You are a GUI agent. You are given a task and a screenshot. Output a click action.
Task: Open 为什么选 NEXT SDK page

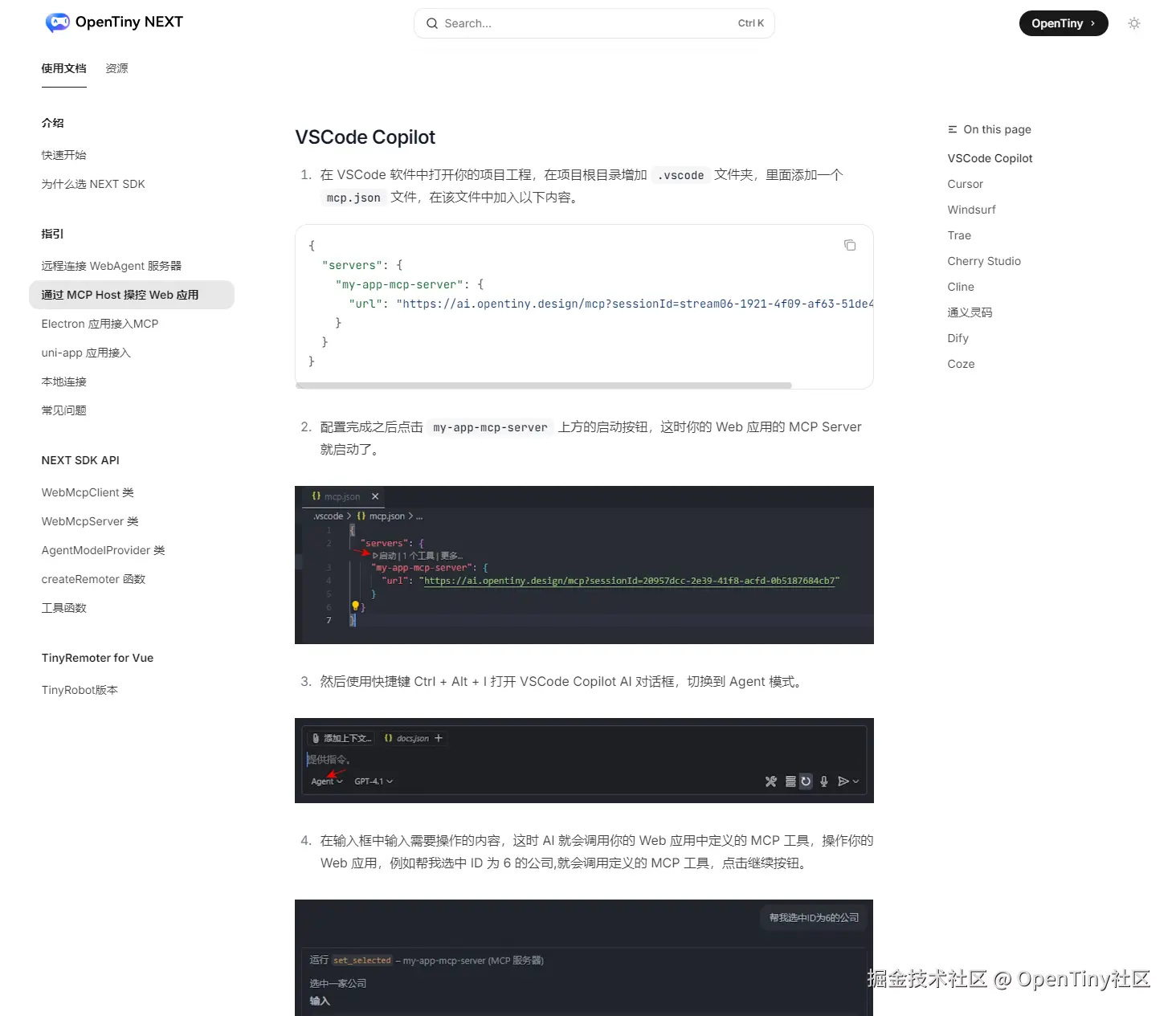pos(93,184)
